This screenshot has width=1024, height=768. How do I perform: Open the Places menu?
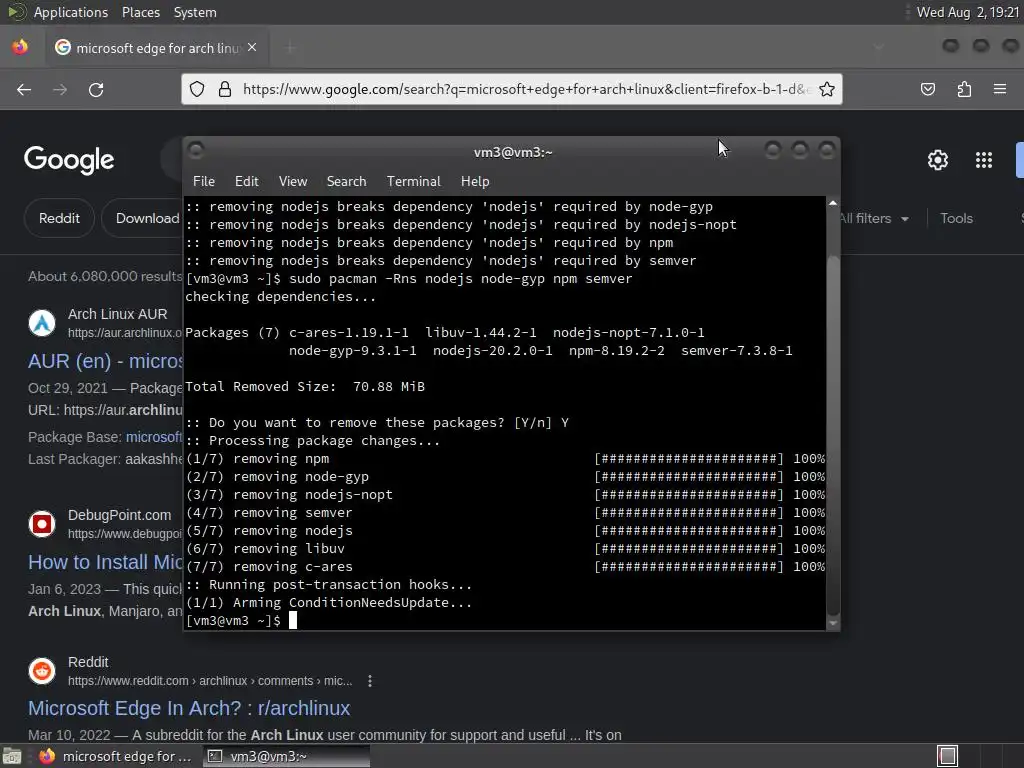[x=140, y=12]
